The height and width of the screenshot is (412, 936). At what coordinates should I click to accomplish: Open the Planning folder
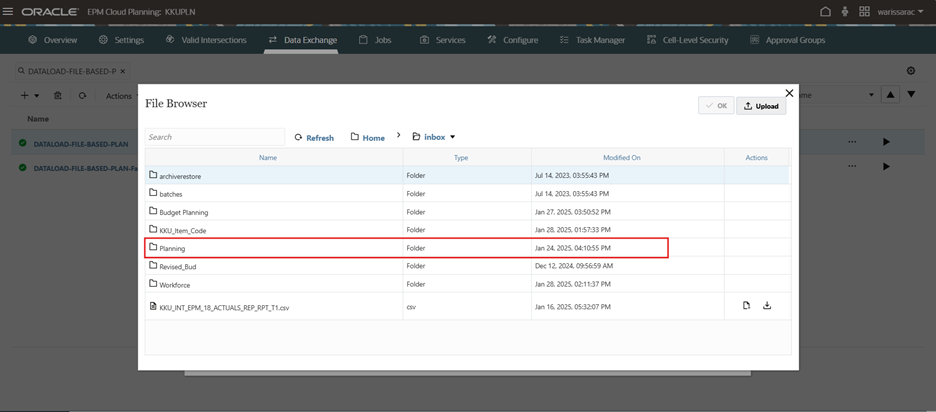click(172, 248)
